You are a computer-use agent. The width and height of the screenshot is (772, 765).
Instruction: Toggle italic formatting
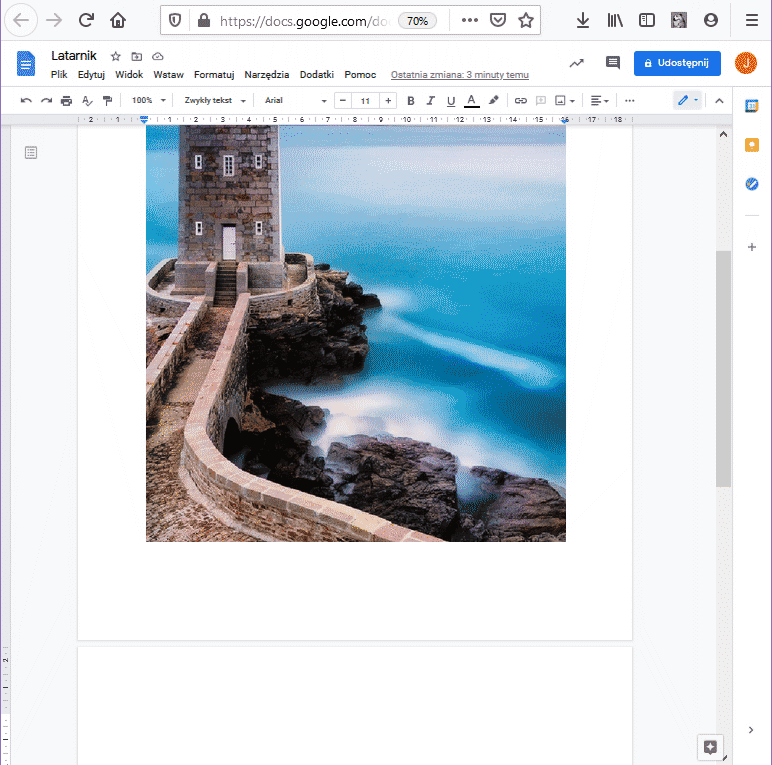(x=431, y=101)
